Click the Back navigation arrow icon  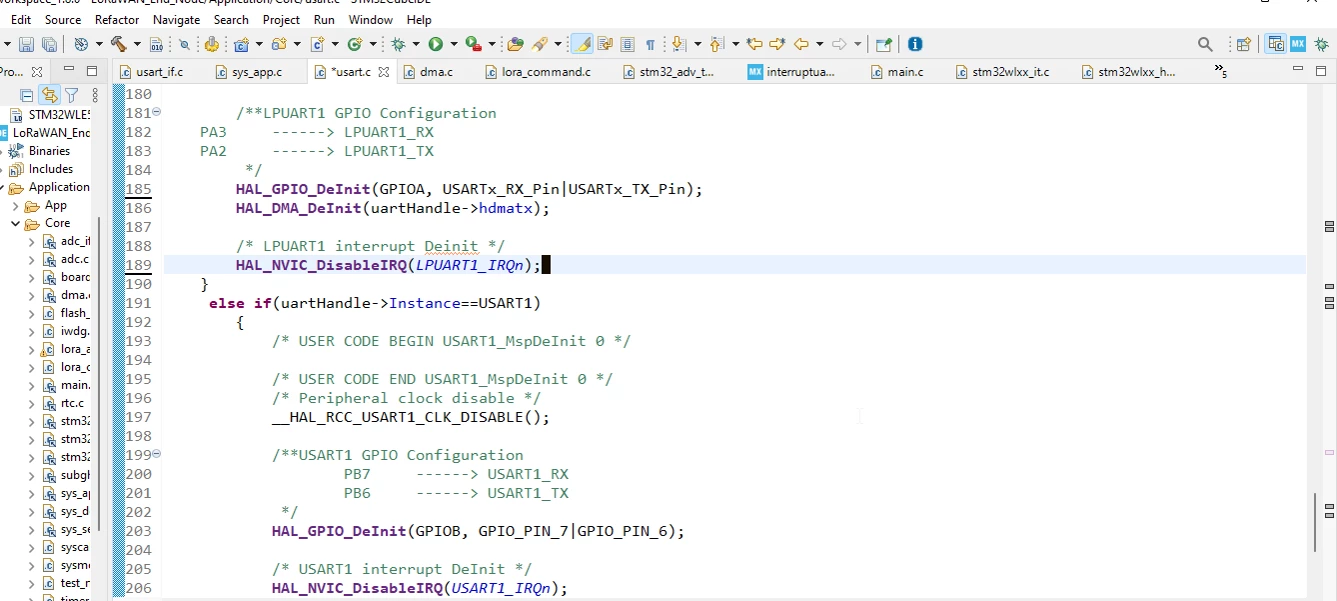(799, 44)
